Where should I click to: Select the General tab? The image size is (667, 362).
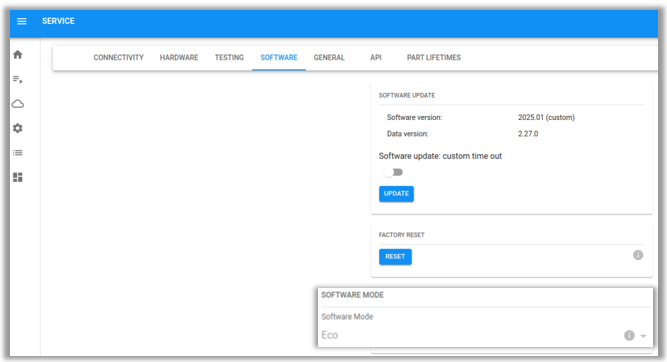[x=329, y=57]
